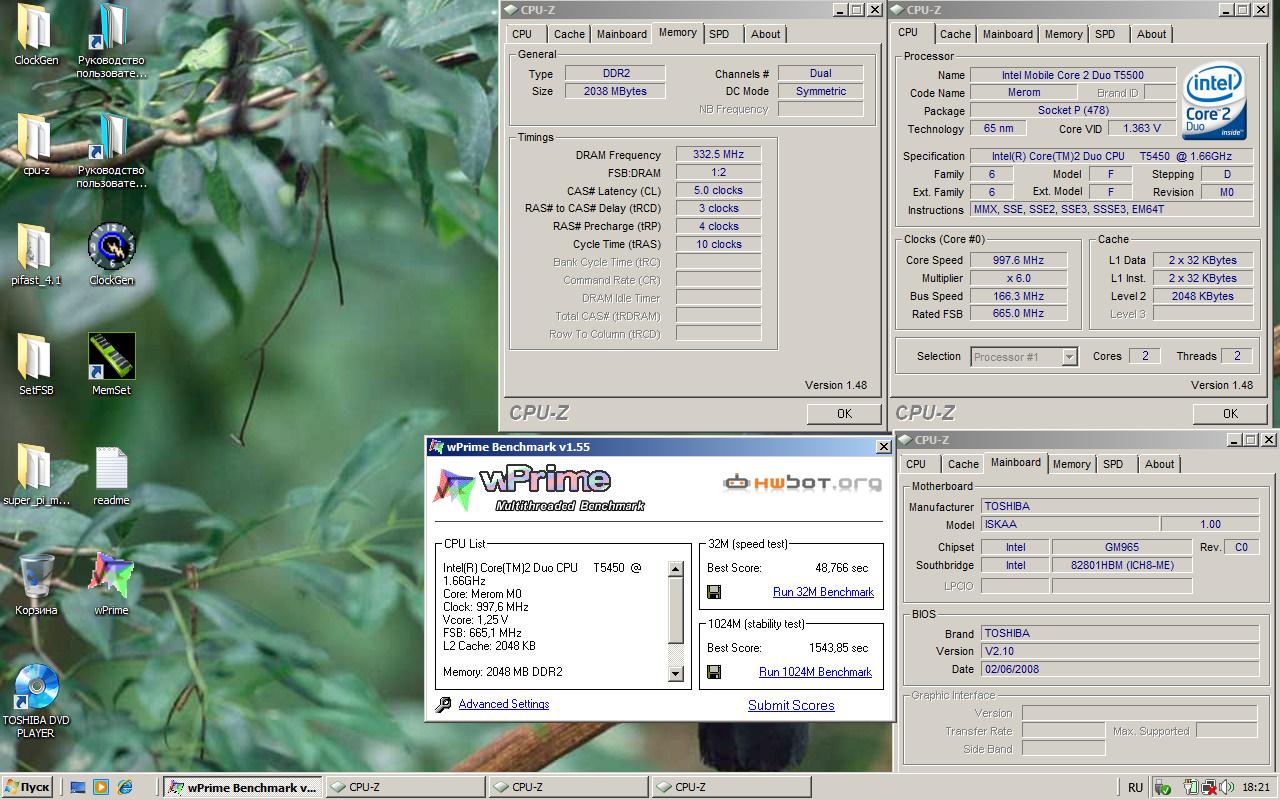Open the Пуск start menu

(x=27, y=787)
